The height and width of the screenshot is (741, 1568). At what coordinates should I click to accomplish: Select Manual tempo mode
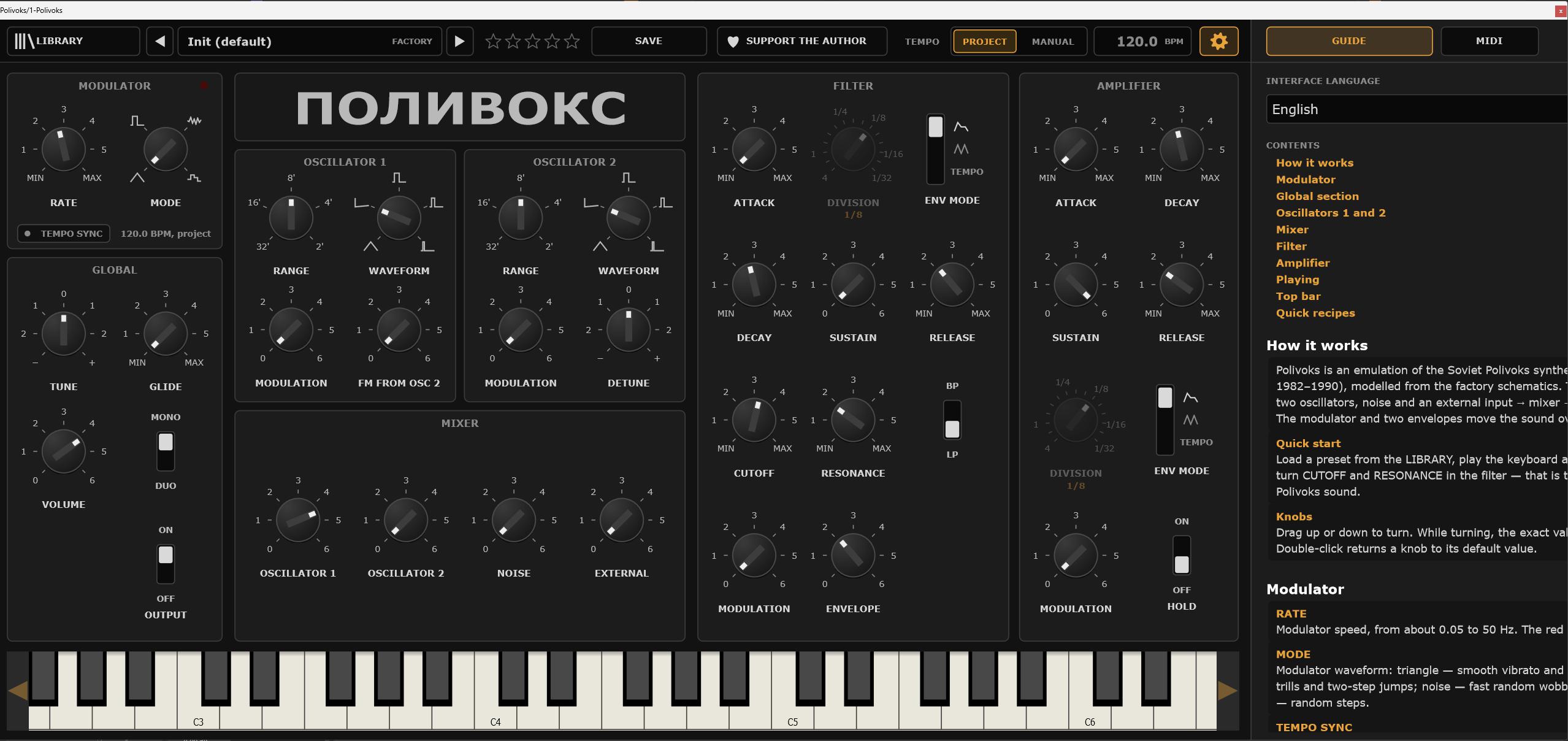click(x=1052, y=42)
